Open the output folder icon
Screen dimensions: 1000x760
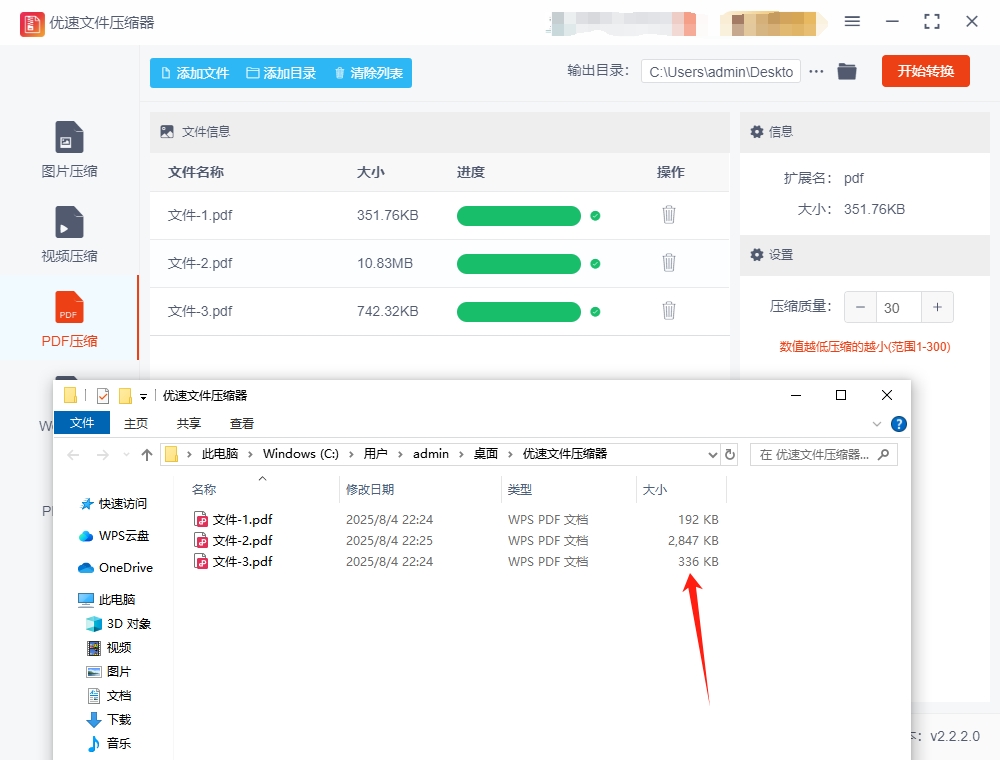click(x=847, y=71)
